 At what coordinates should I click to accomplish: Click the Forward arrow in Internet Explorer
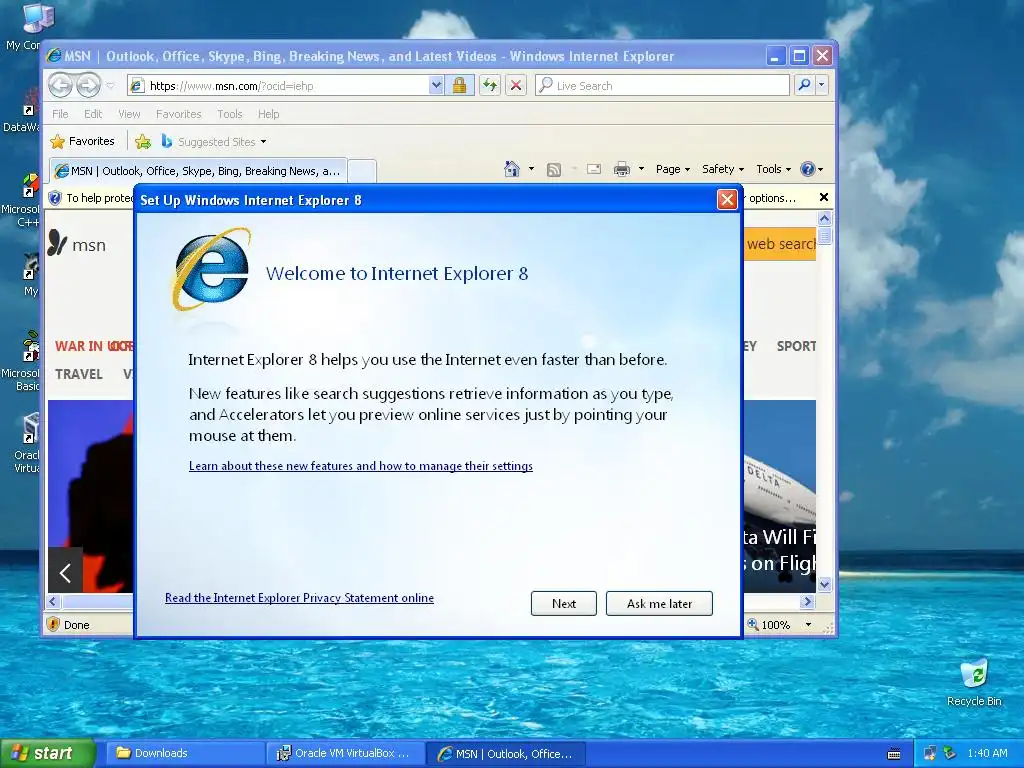point(88,86)
